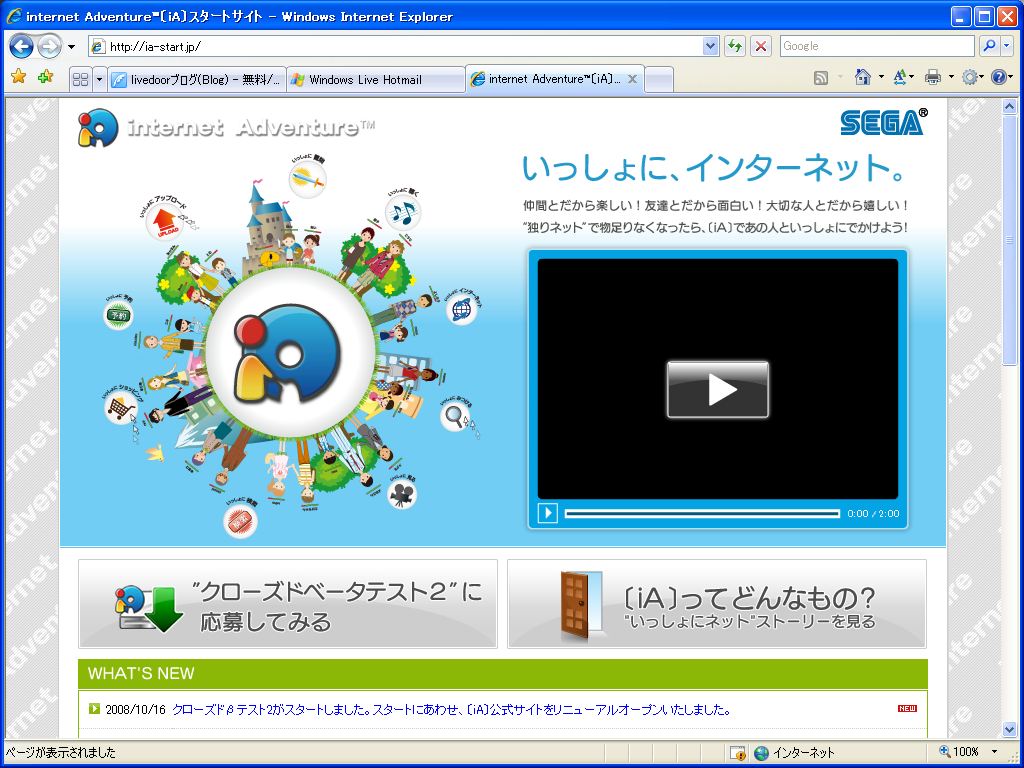Click the インターネット security zone indicator
The image size is (1024, 768).
pyautogui.click(x=795, y=752)
